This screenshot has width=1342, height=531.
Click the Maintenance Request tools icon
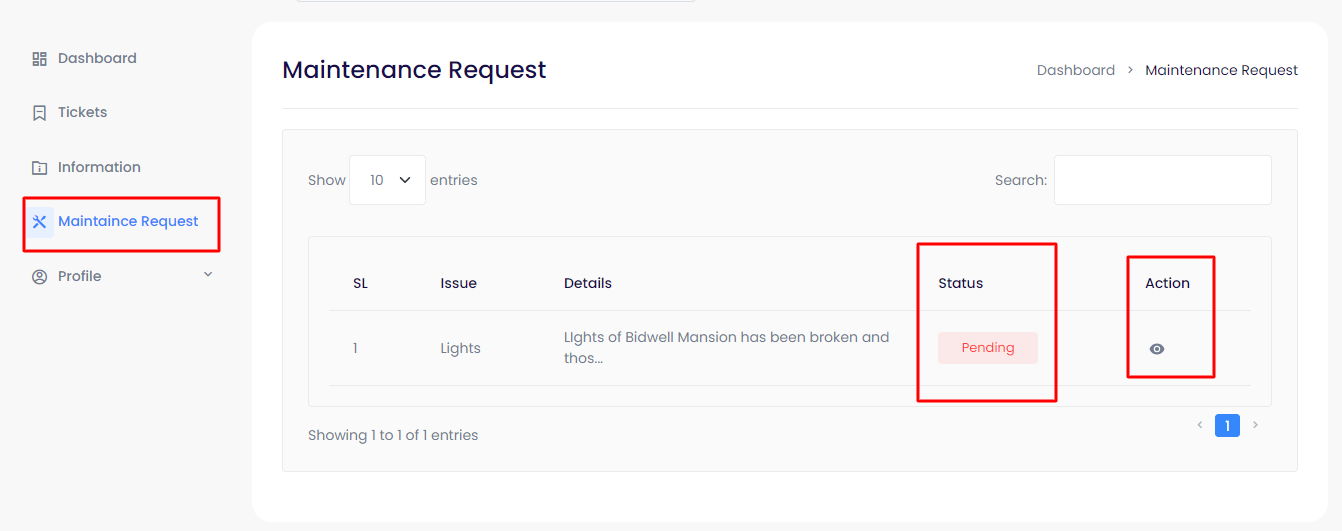(40, 222)
